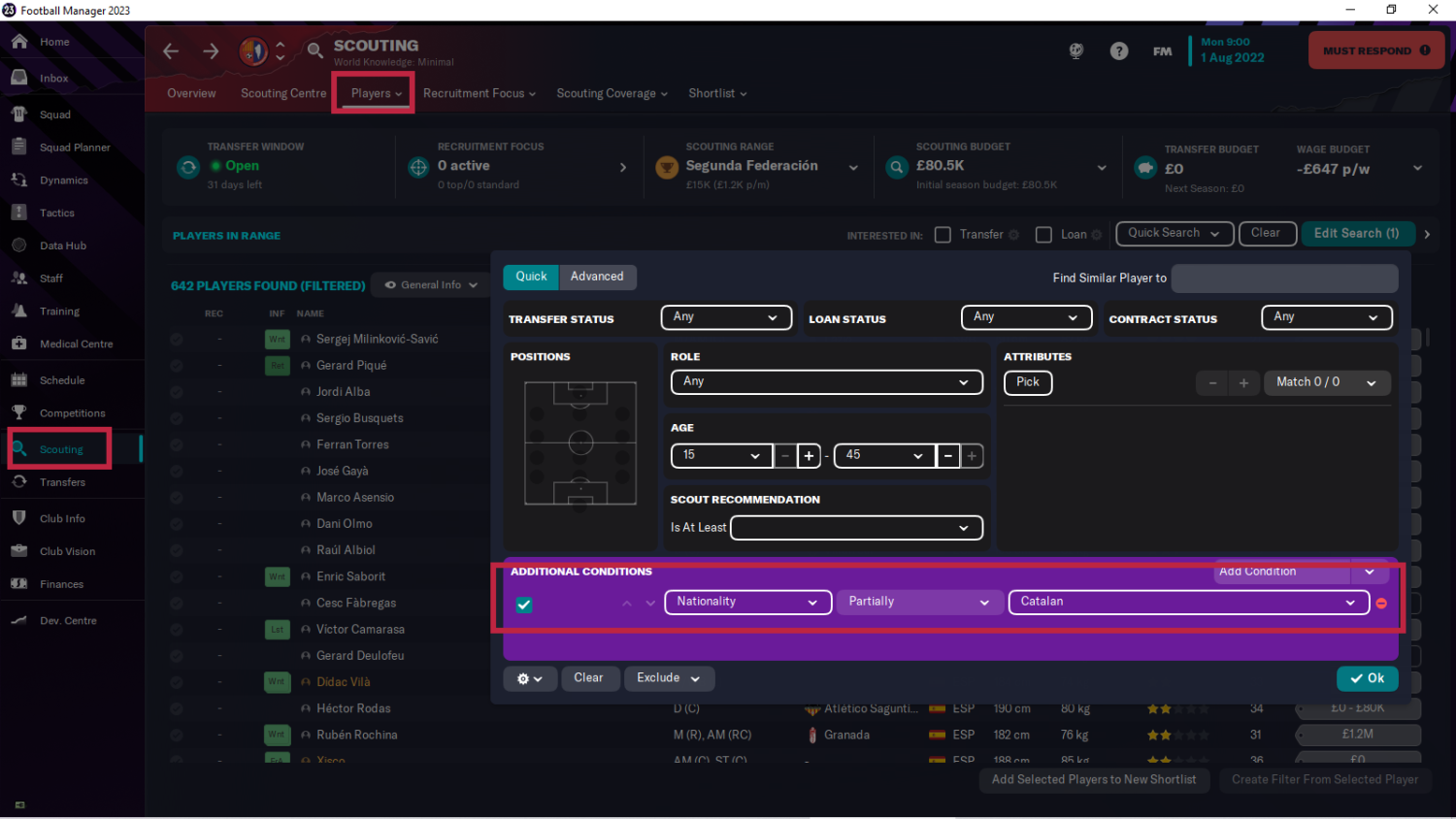The height and width of the screenshot is (819, 1456).
Task: Select the row circle for Jordi Alba
Action: (176, 392)
